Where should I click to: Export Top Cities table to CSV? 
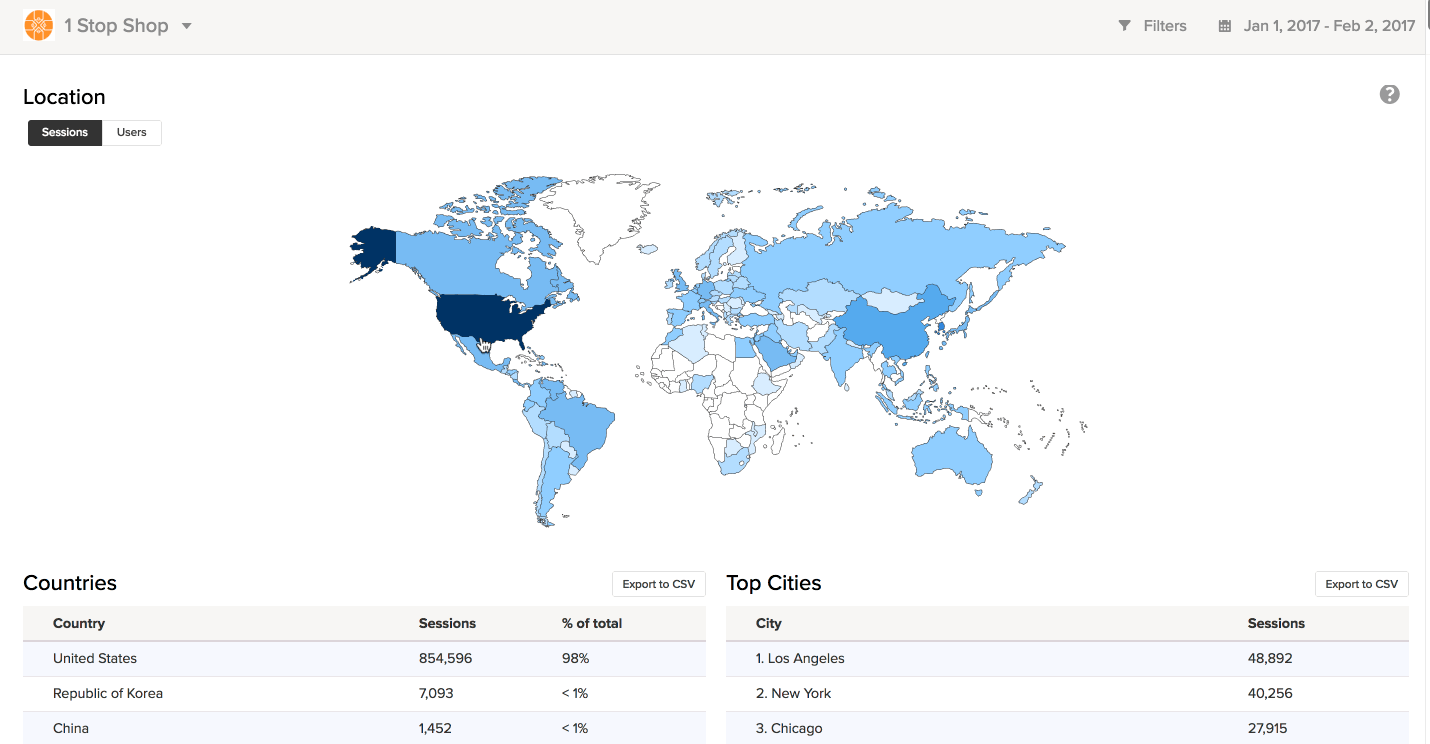(x=1361, y=584)
